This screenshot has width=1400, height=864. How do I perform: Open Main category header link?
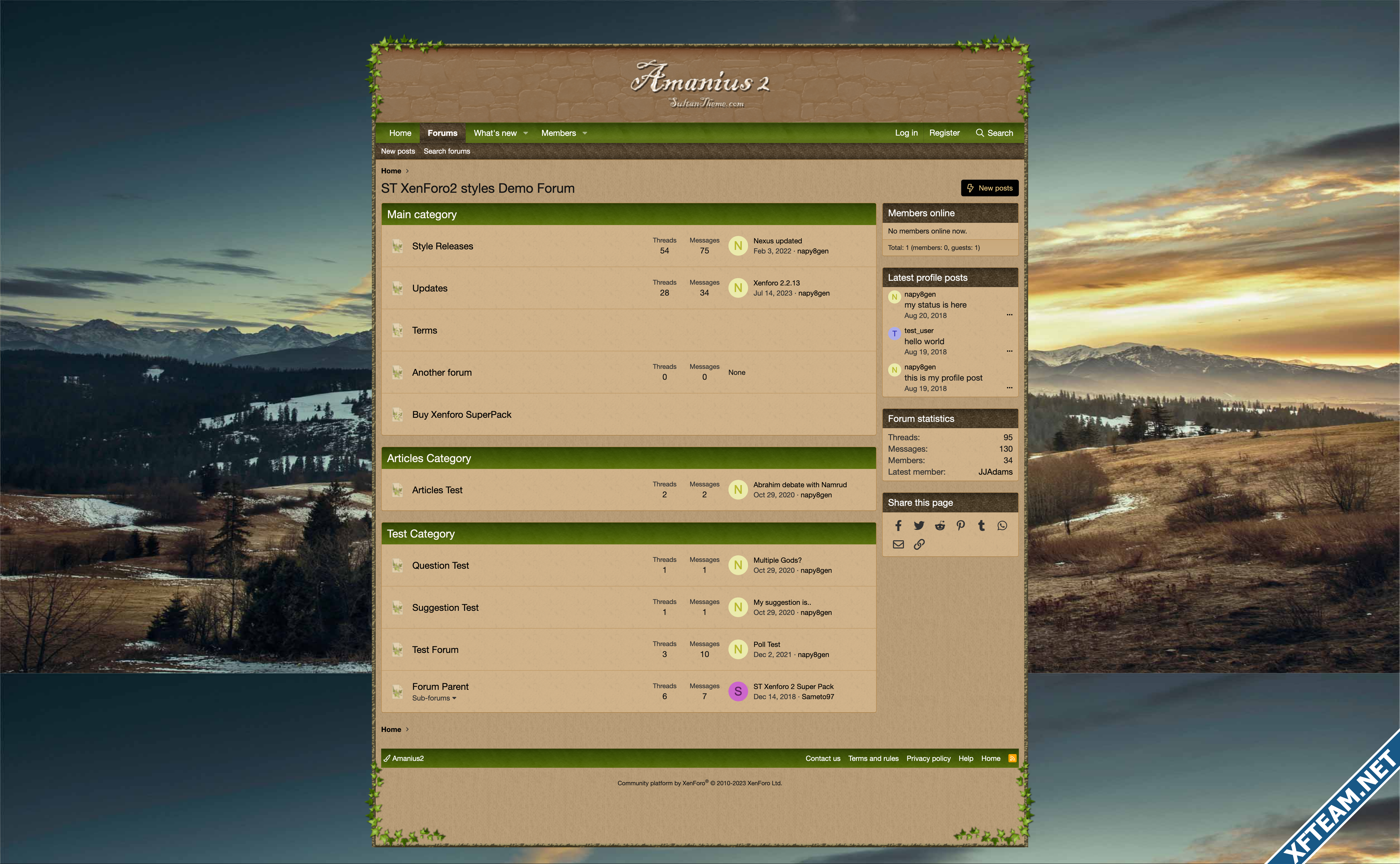422,215
